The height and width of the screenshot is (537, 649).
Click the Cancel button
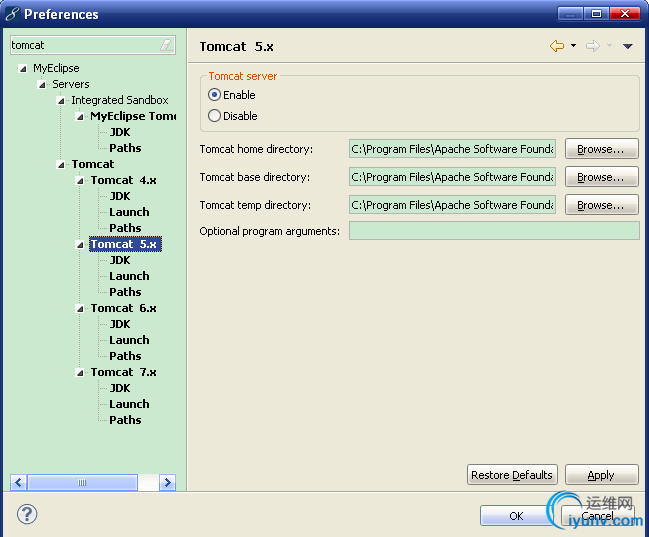coord(598,516)
